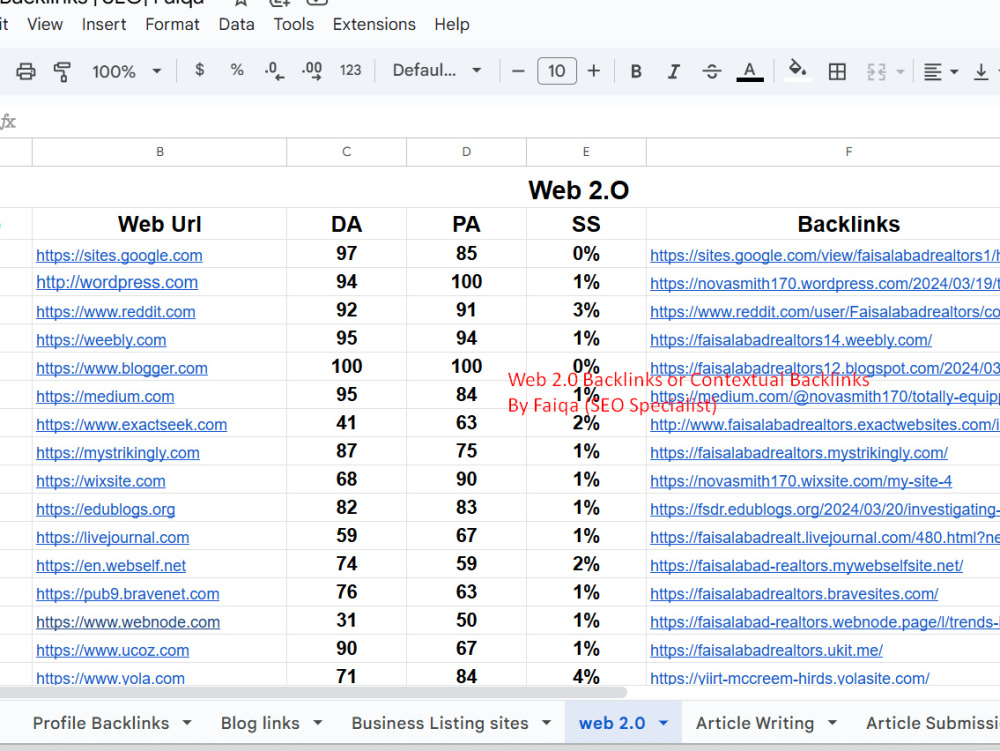1000x751 pixels.
Task: Open the Data menu
Action: coord(237,24)
